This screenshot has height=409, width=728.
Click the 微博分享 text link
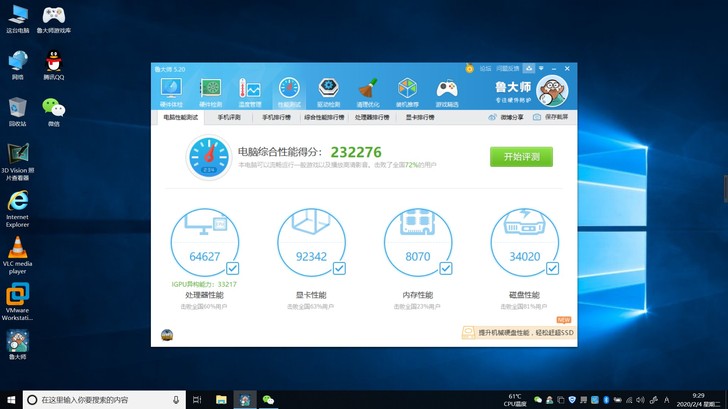512,117
